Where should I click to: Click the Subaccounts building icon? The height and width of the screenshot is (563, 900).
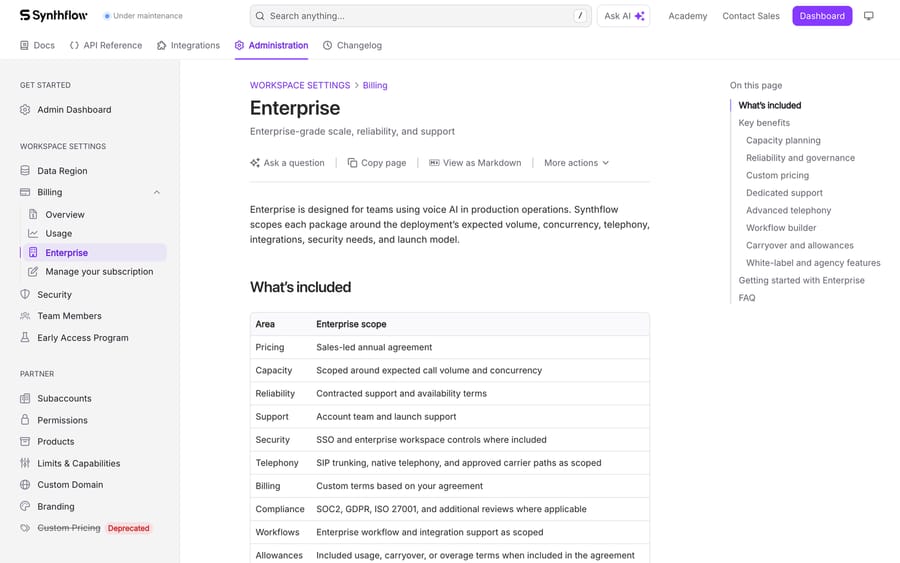pos(25,398)
